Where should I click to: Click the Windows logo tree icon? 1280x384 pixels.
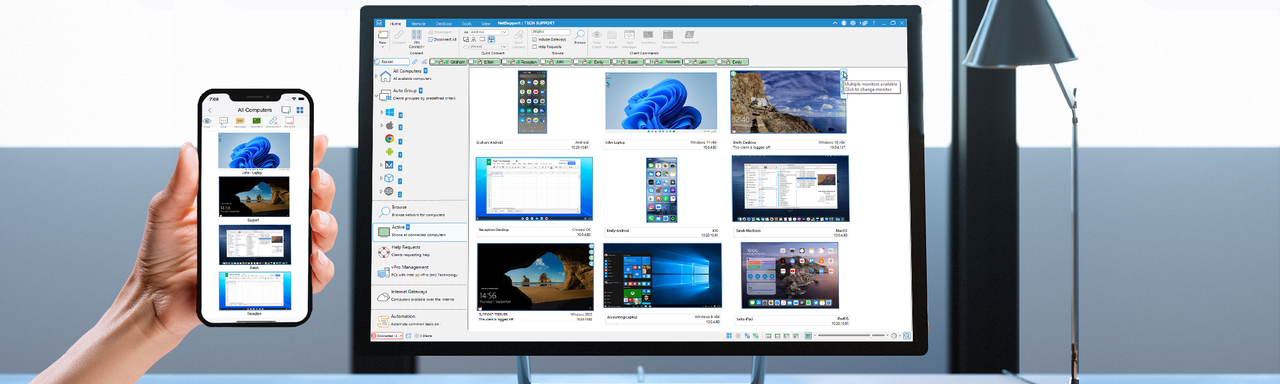click(390, 112)
